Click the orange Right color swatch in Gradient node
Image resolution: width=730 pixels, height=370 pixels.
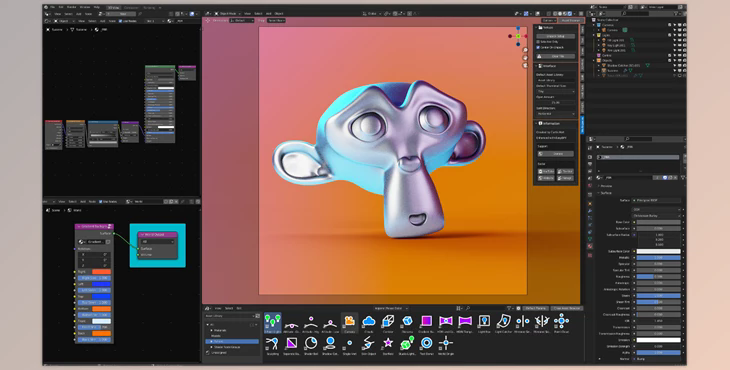click(101, 271)
